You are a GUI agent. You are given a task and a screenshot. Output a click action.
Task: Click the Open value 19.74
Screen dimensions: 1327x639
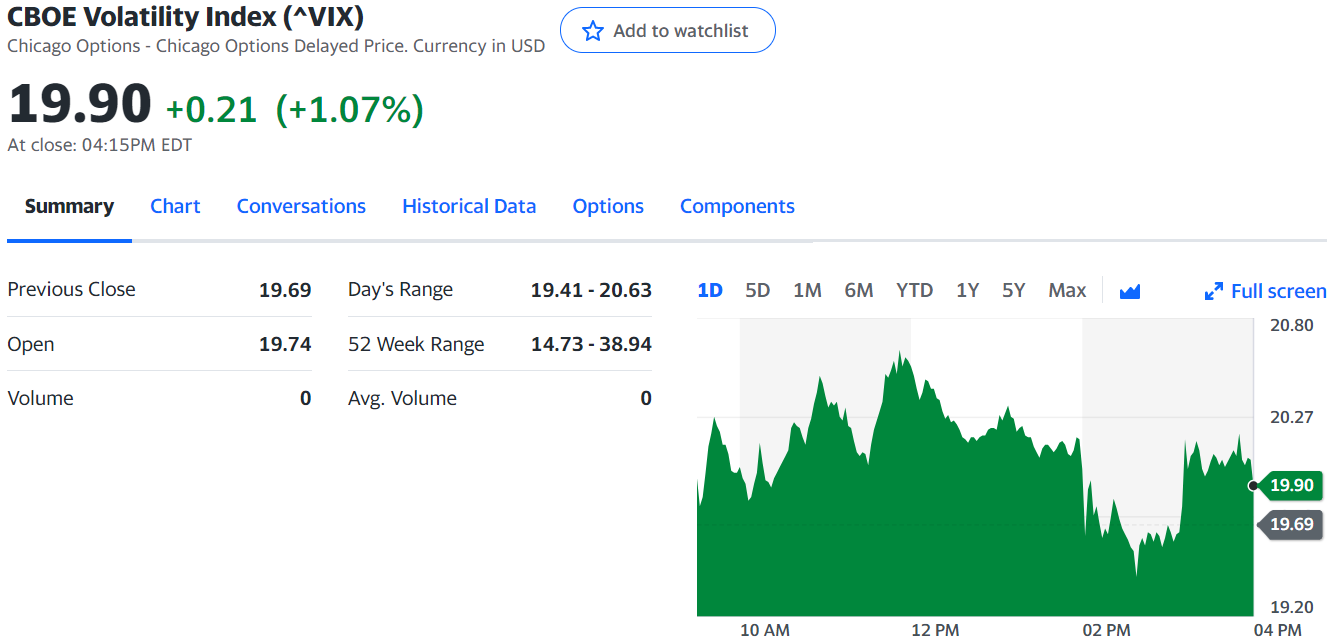[x=285, y=344]
